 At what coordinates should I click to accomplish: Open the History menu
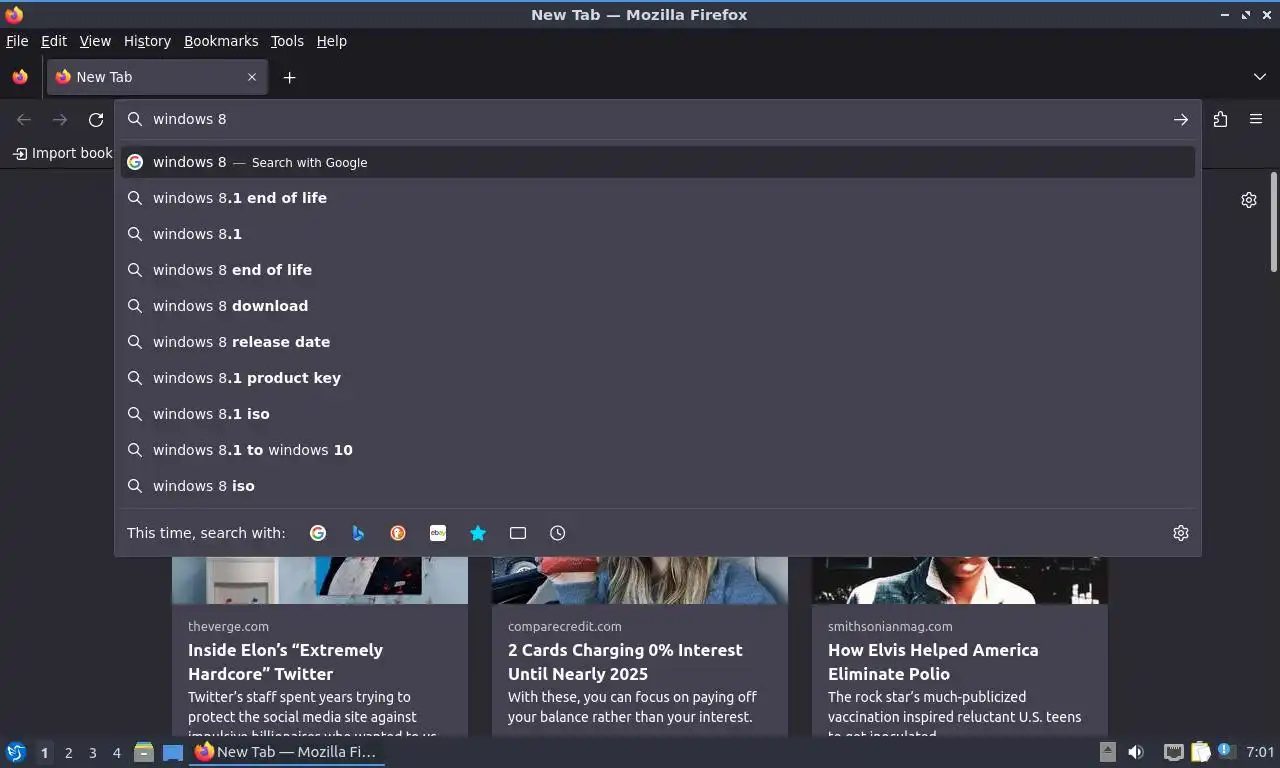click(147, 41)
